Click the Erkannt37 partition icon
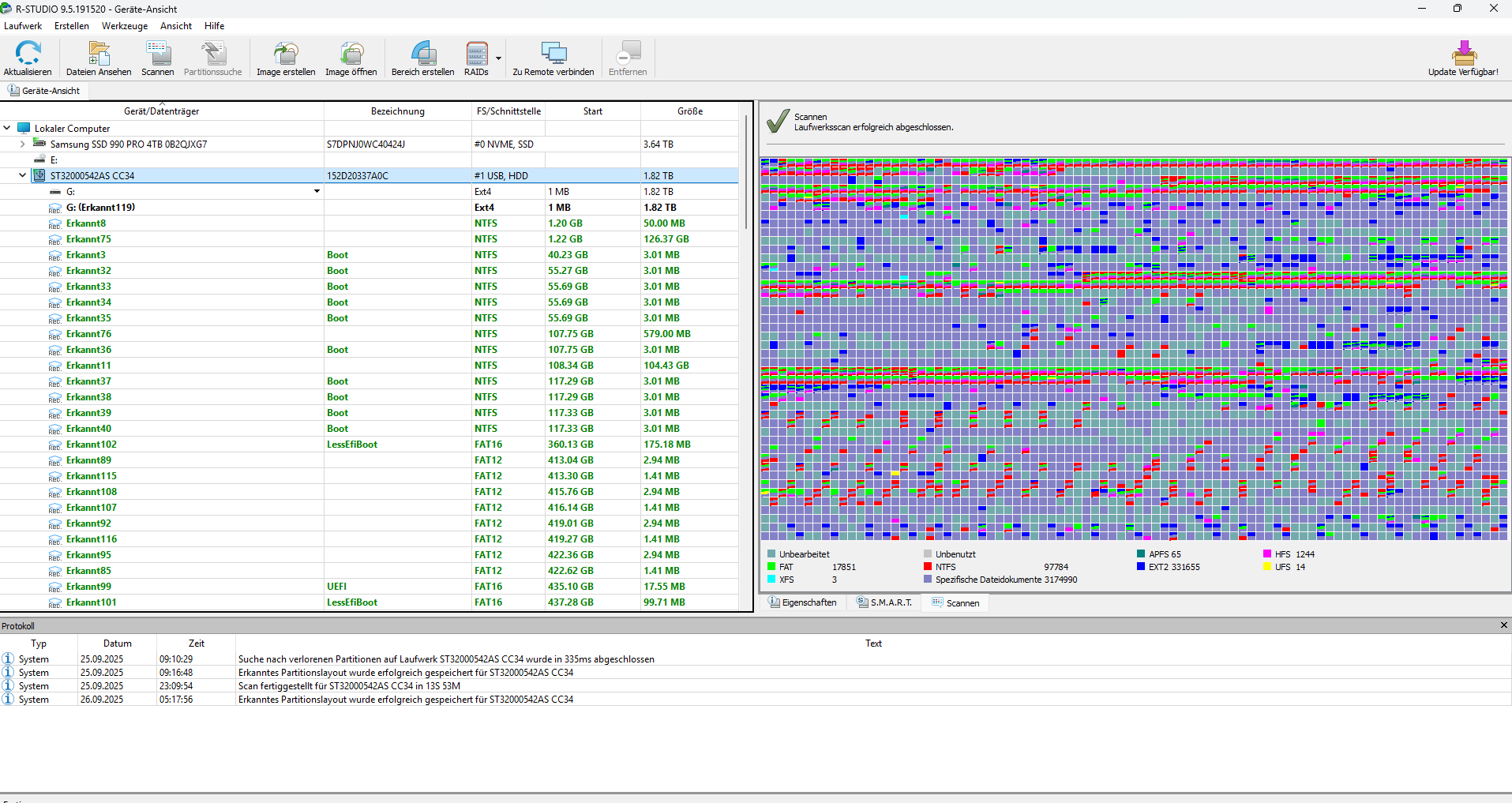 (x=54, y=381)
